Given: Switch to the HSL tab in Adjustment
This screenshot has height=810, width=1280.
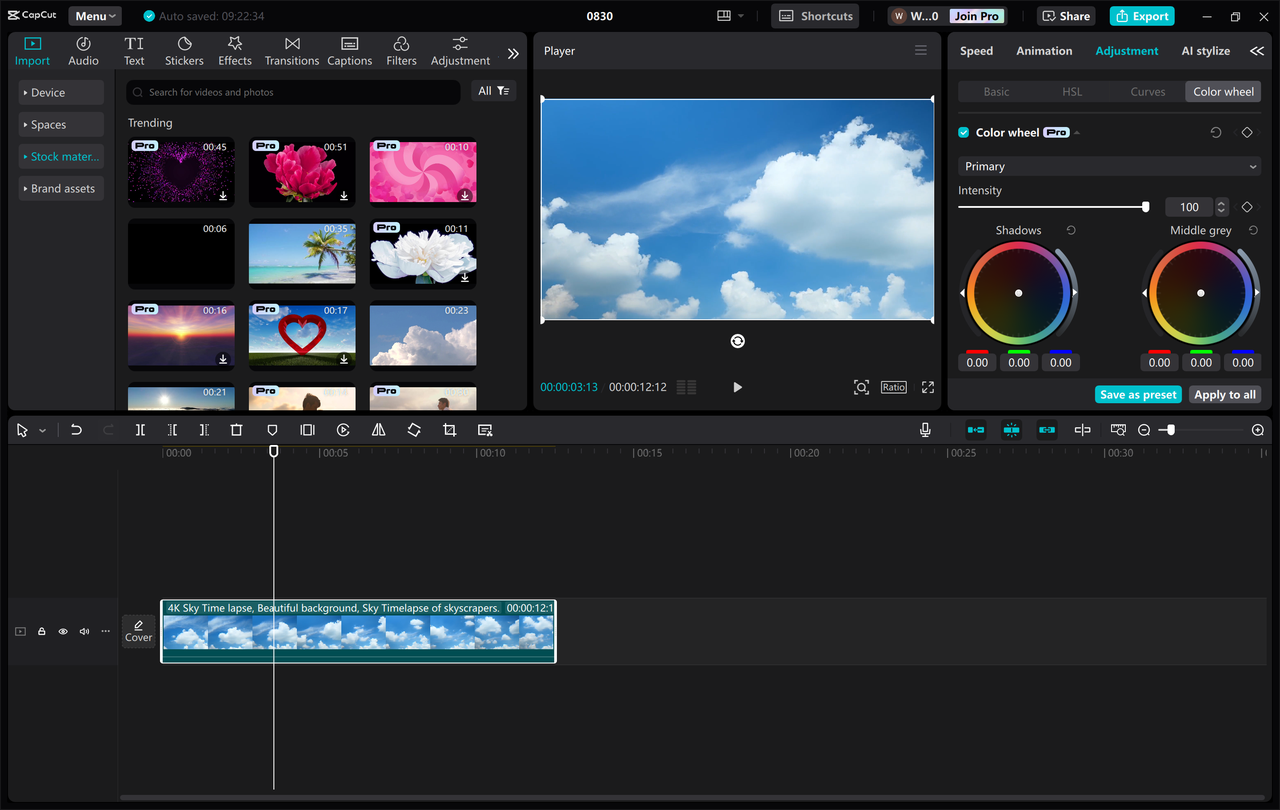Looking at the screenshot, I should [x=1071, y=91].
